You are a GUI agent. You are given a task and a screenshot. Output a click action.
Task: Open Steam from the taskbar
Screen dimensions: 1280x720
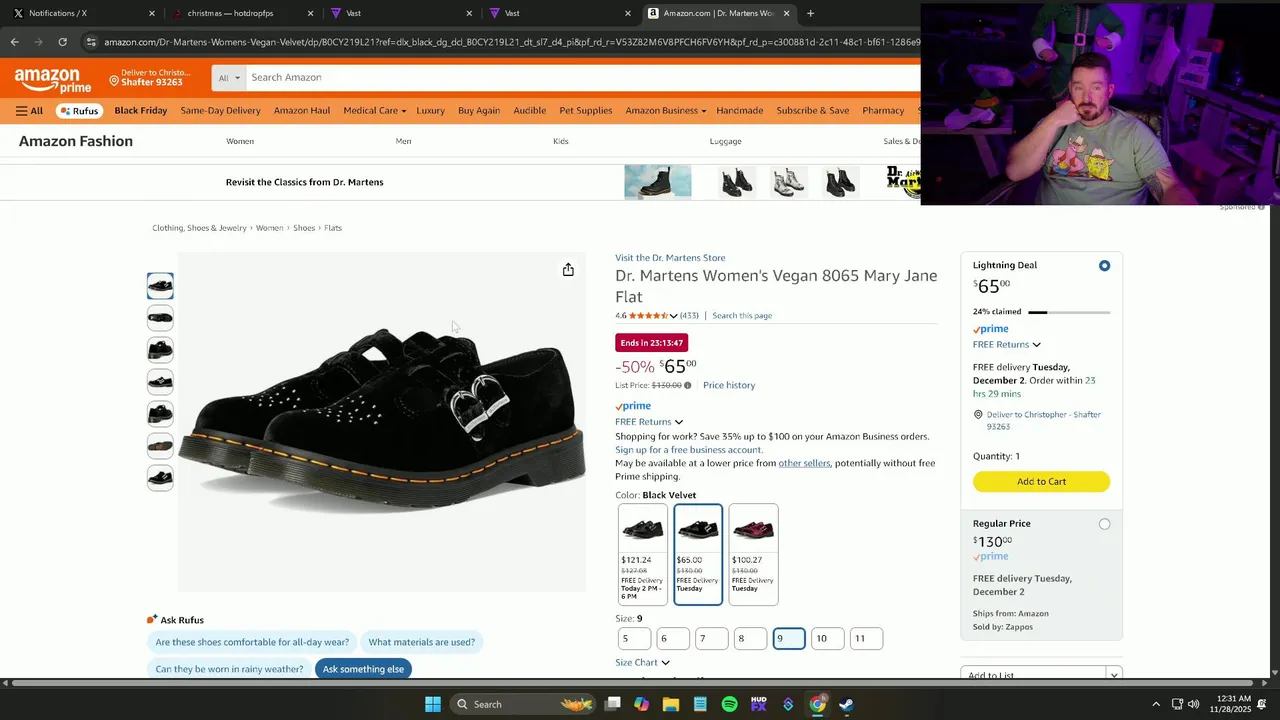click(x=846, y=704)
